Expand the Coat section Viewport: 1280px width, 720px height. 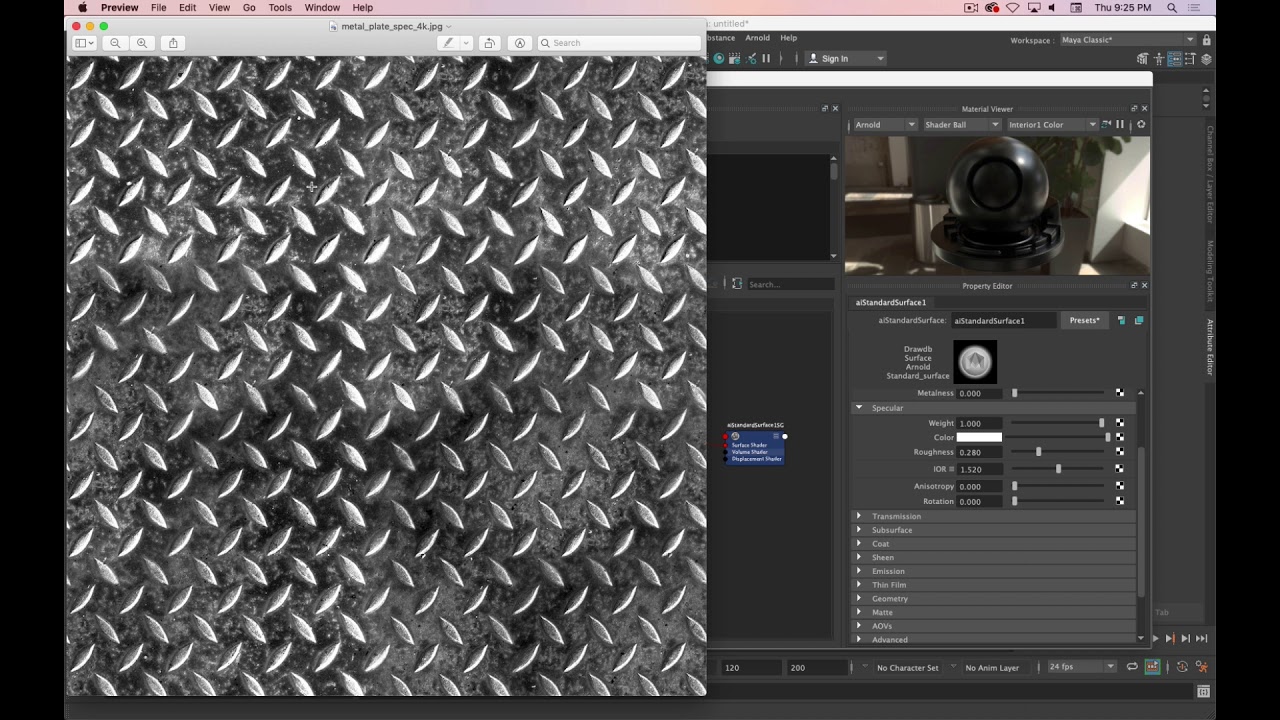(x=858, y=544)
